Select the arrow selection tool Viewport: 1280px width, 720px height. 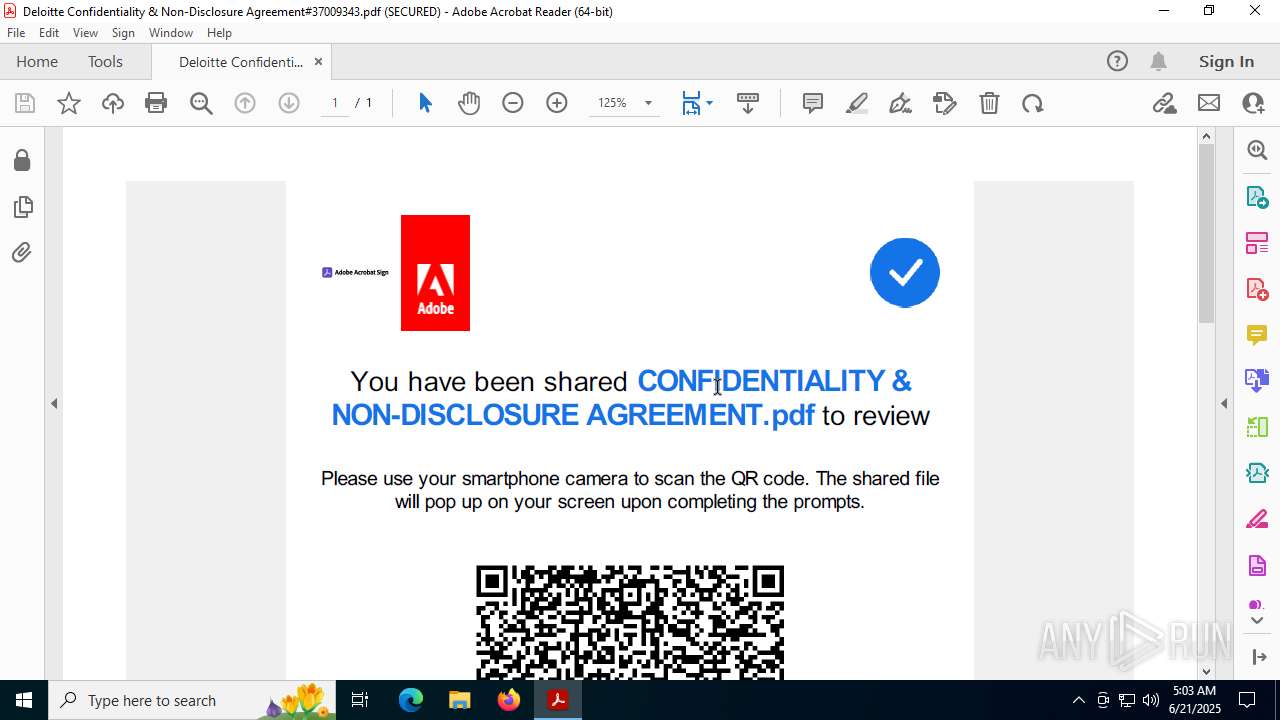(x=425, y=103)
